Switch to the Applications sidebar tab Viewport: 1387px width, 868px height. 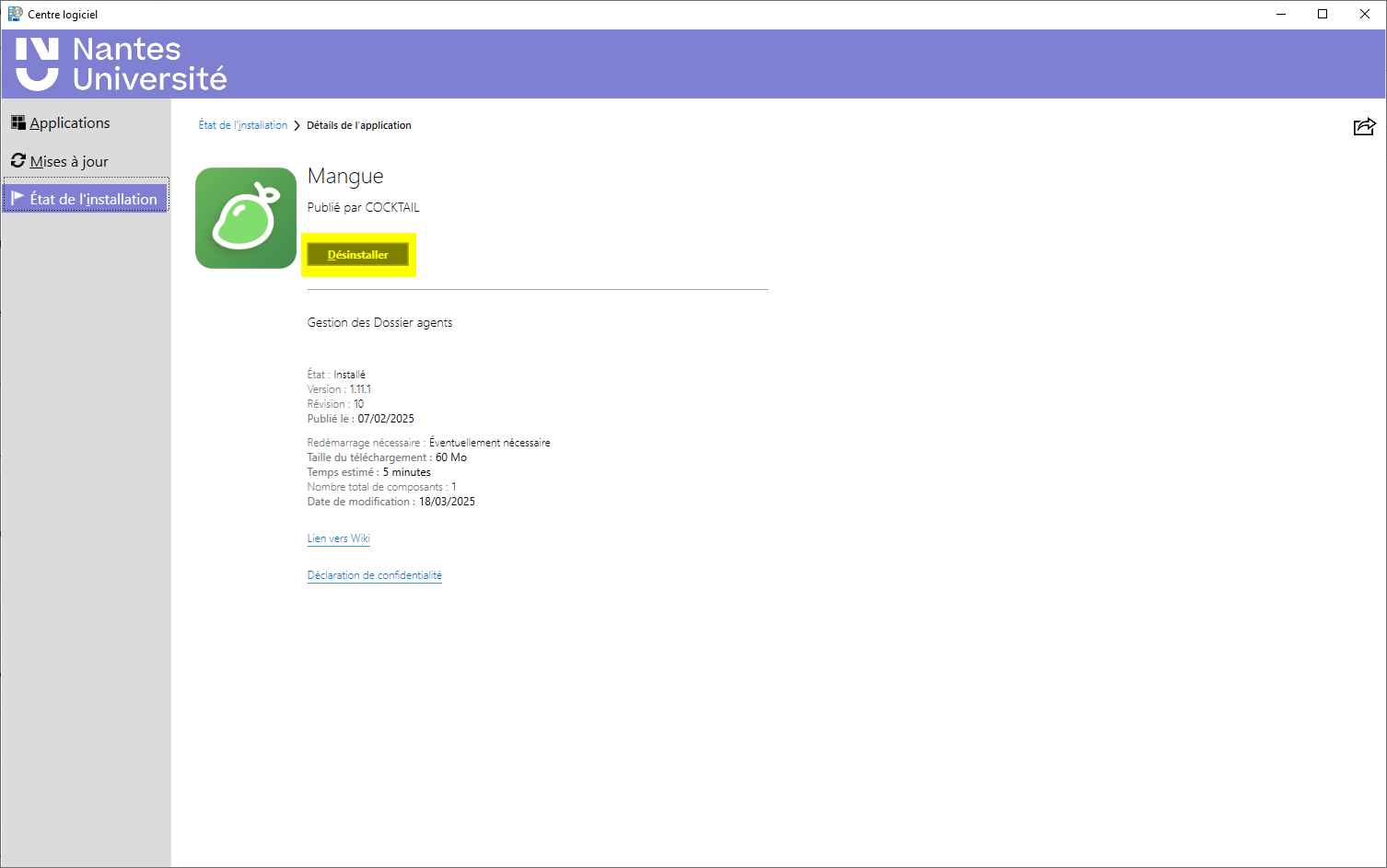pyautogui.click(x=70, y=123)
